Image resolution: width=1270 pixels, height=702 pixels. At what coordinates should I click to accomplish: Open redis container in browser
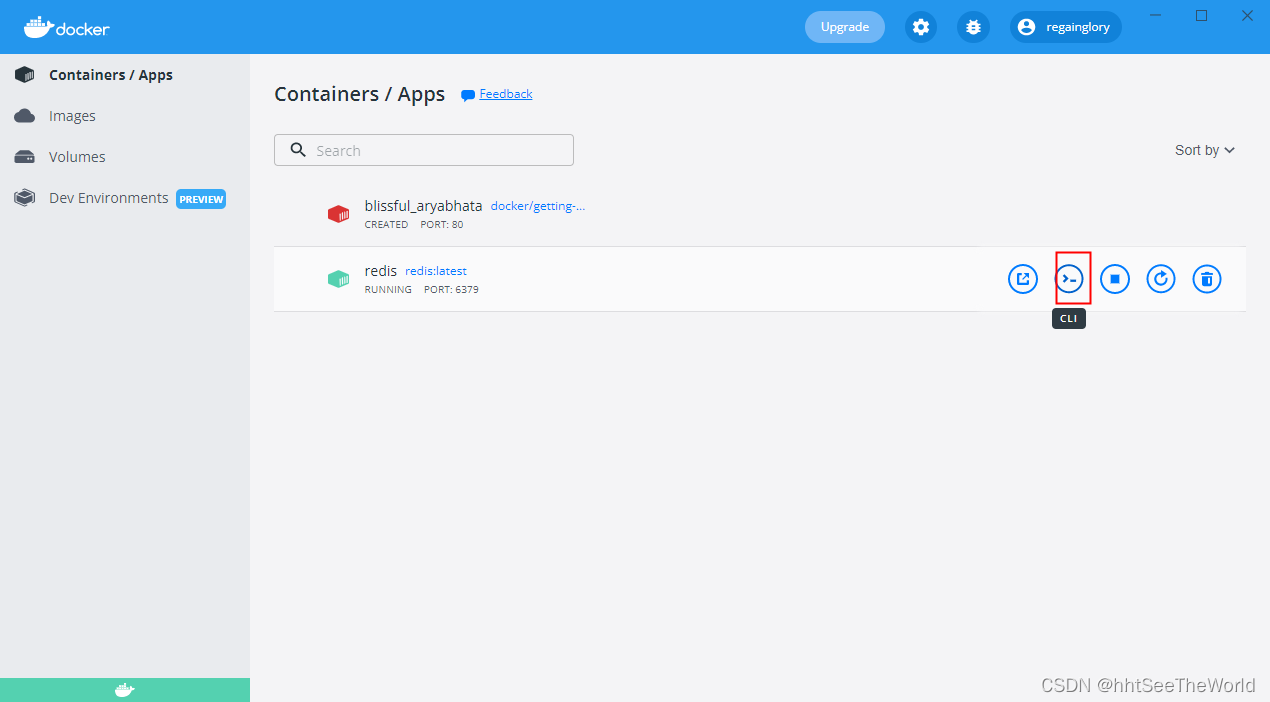(x=1023, y=279)
